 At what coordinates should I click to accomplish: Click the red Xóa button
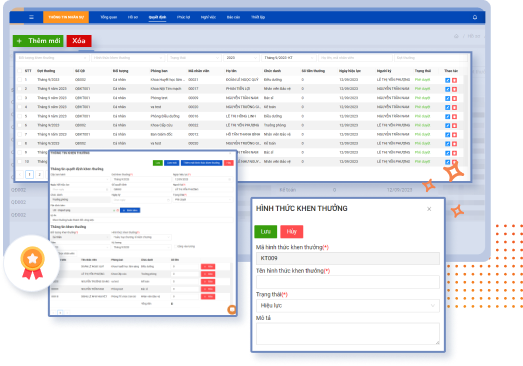pyautogui.click(x=79, y=41)
